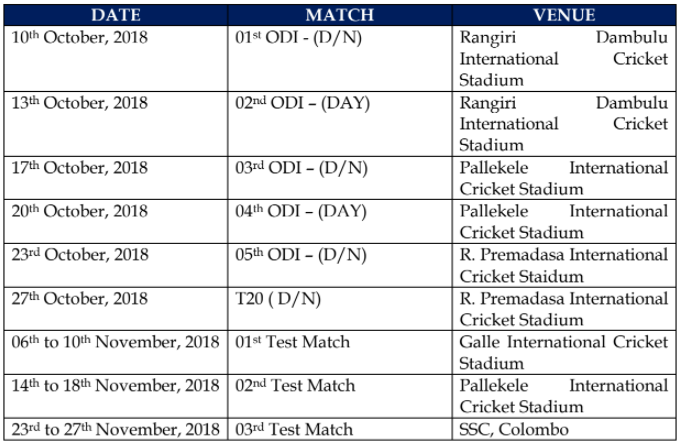Click the DATE column header

point(116,15)
